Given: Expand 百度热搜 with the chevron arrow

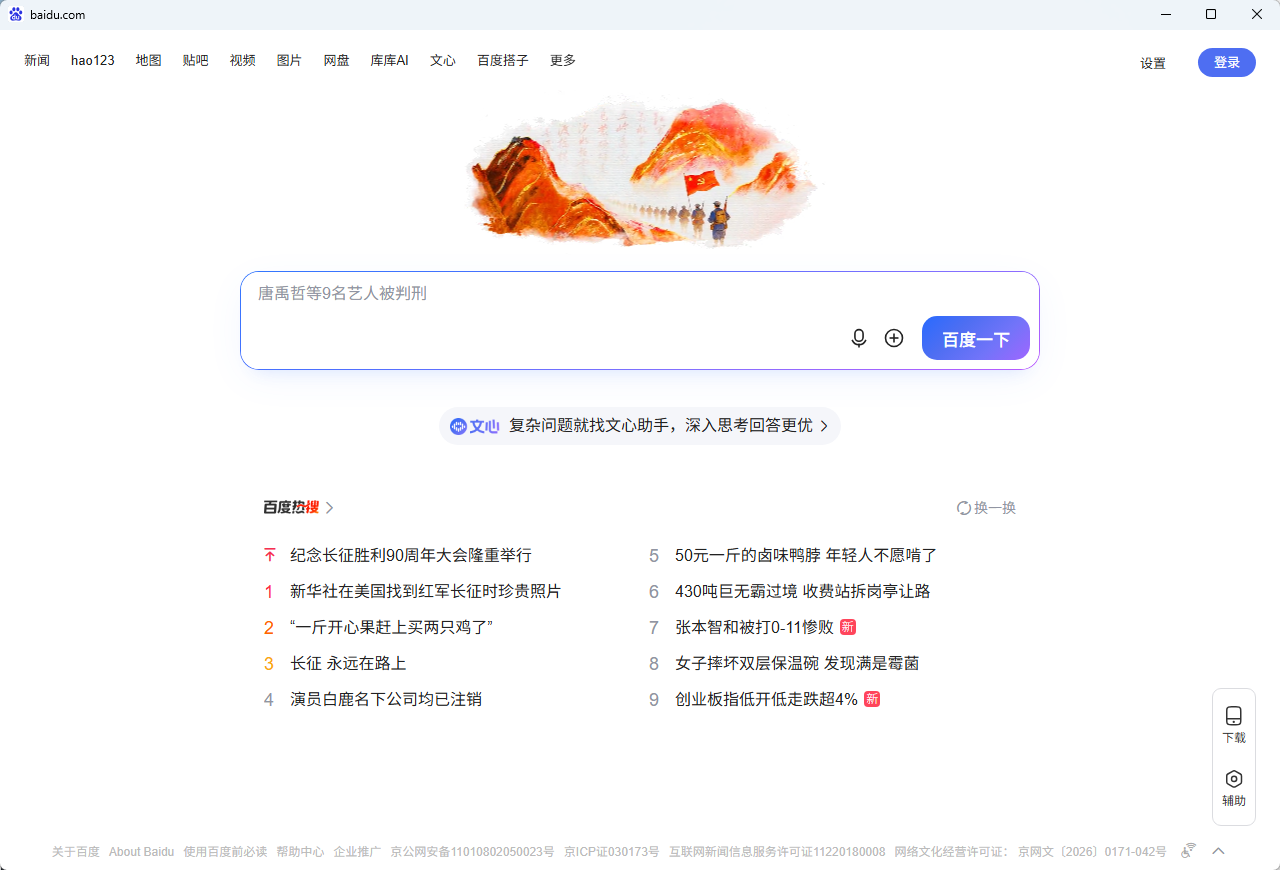Looking at the screenshot, I should coord(330,508).
